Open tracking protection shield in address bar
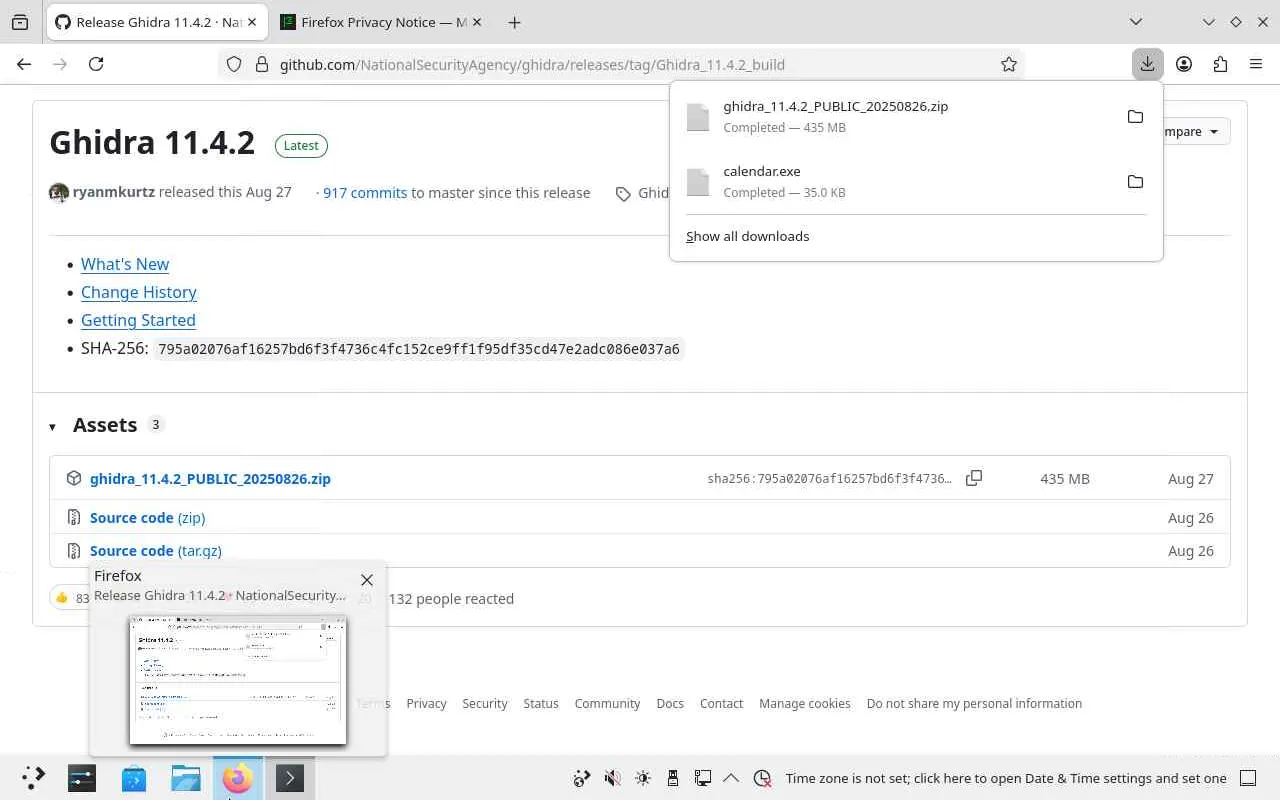 point(234,64)
